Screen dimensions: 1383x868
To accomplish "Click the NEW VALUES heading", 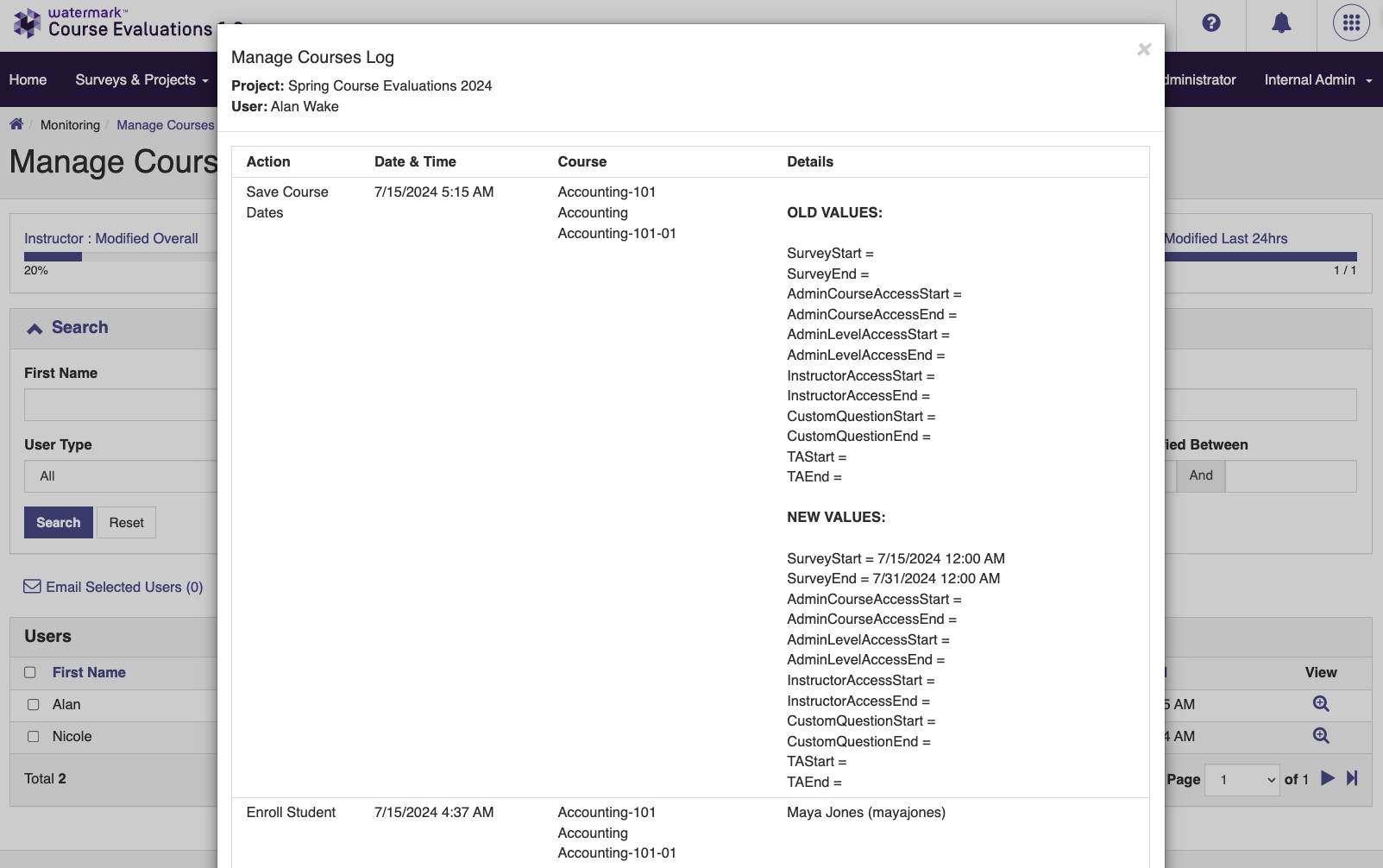I will tap(836, 517).
